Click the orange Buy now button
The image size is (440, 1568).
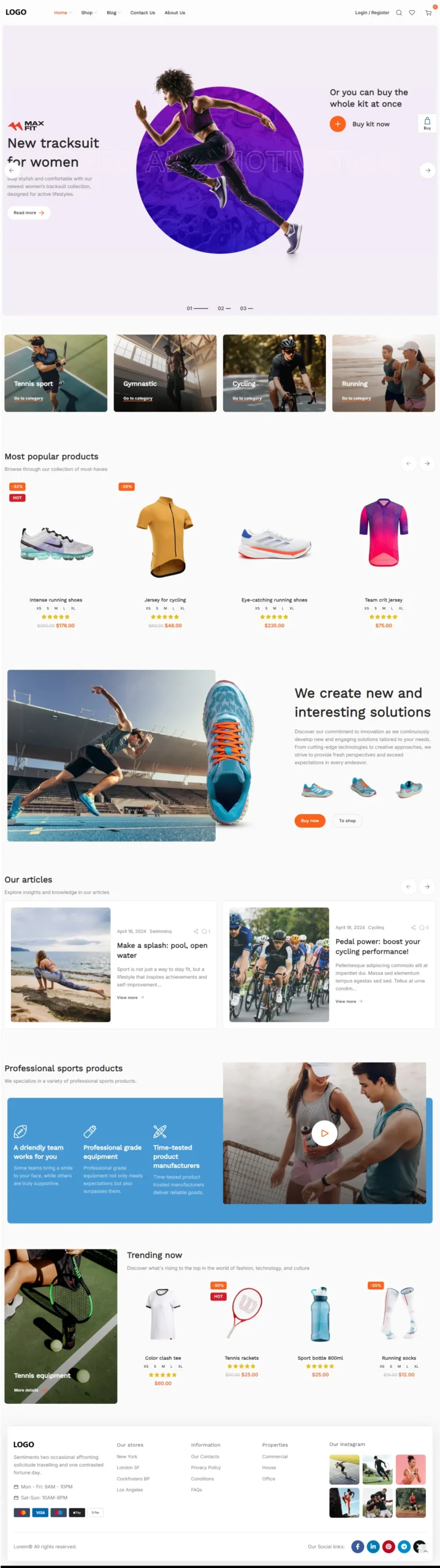(309, 820)
